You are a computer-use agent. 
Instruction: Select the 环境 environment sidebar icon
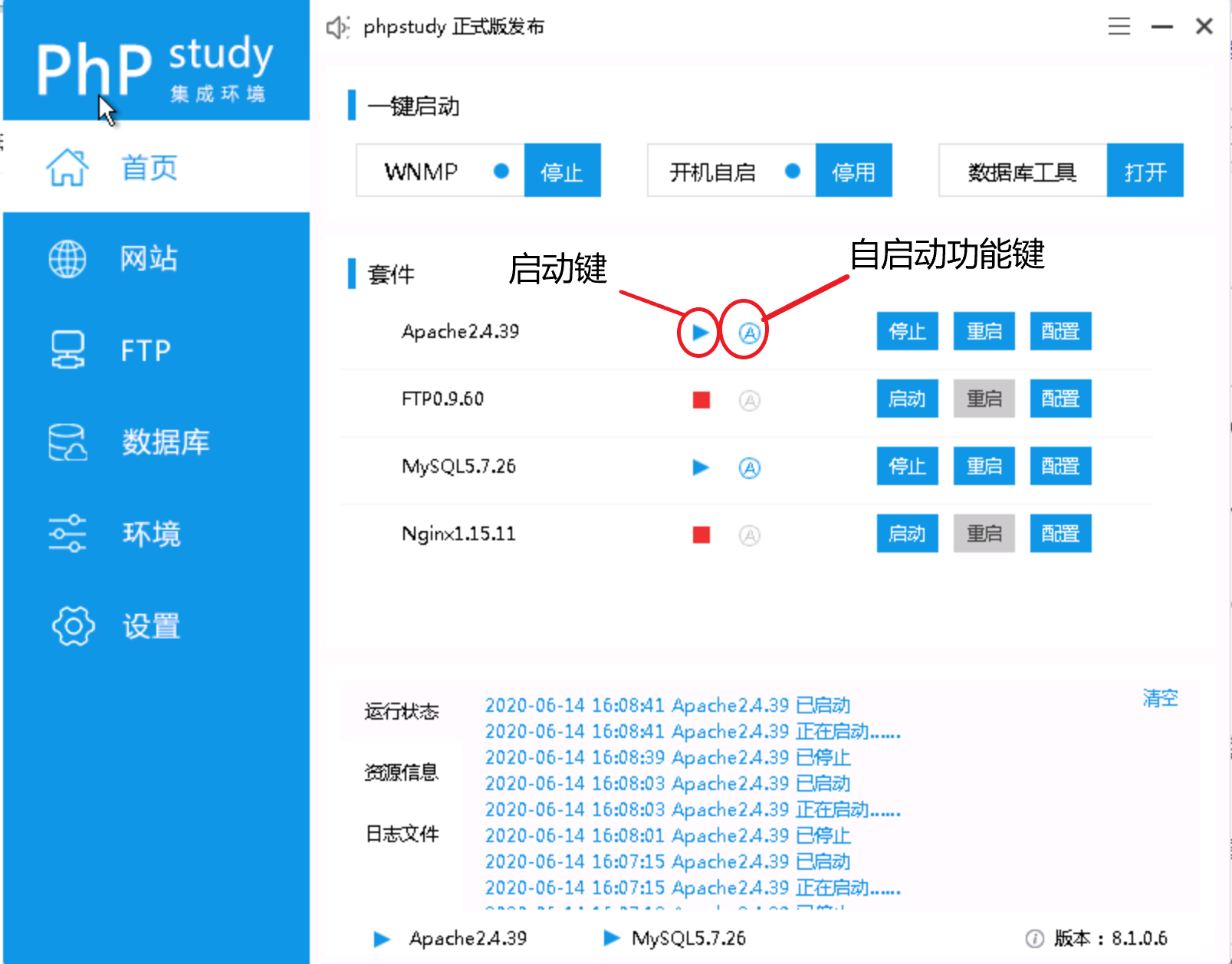(x=67, y=535)
